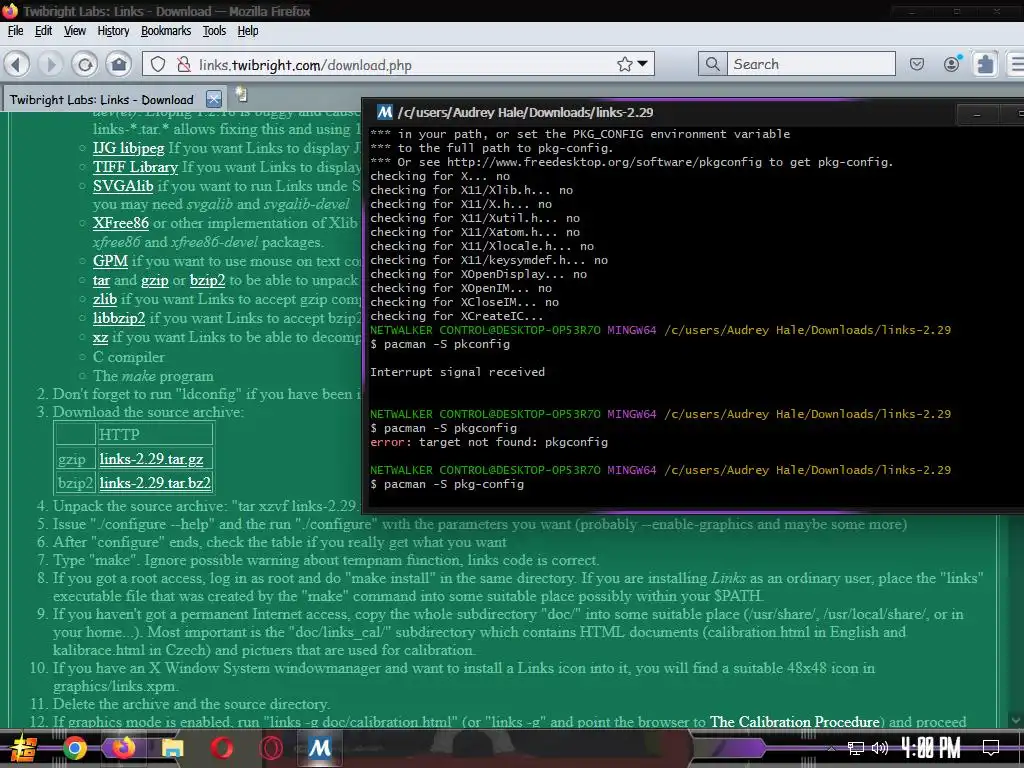The height and width of the screenshot is (768, 1024).
Task: Select the Twibright Labs Links Download tab
Action: 101,99
